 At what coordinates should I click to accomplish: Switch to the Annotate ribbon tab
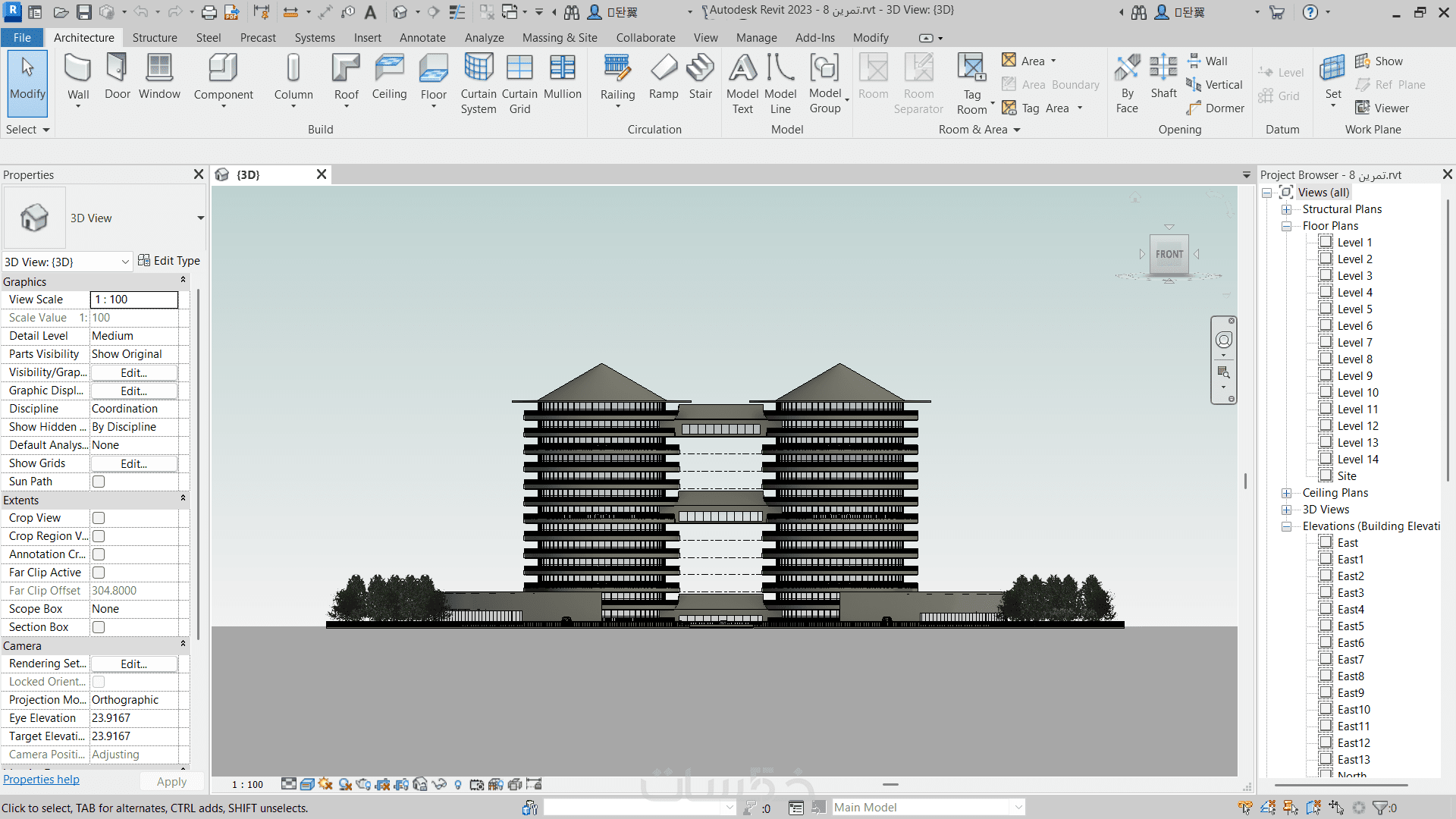pos(422,38)
